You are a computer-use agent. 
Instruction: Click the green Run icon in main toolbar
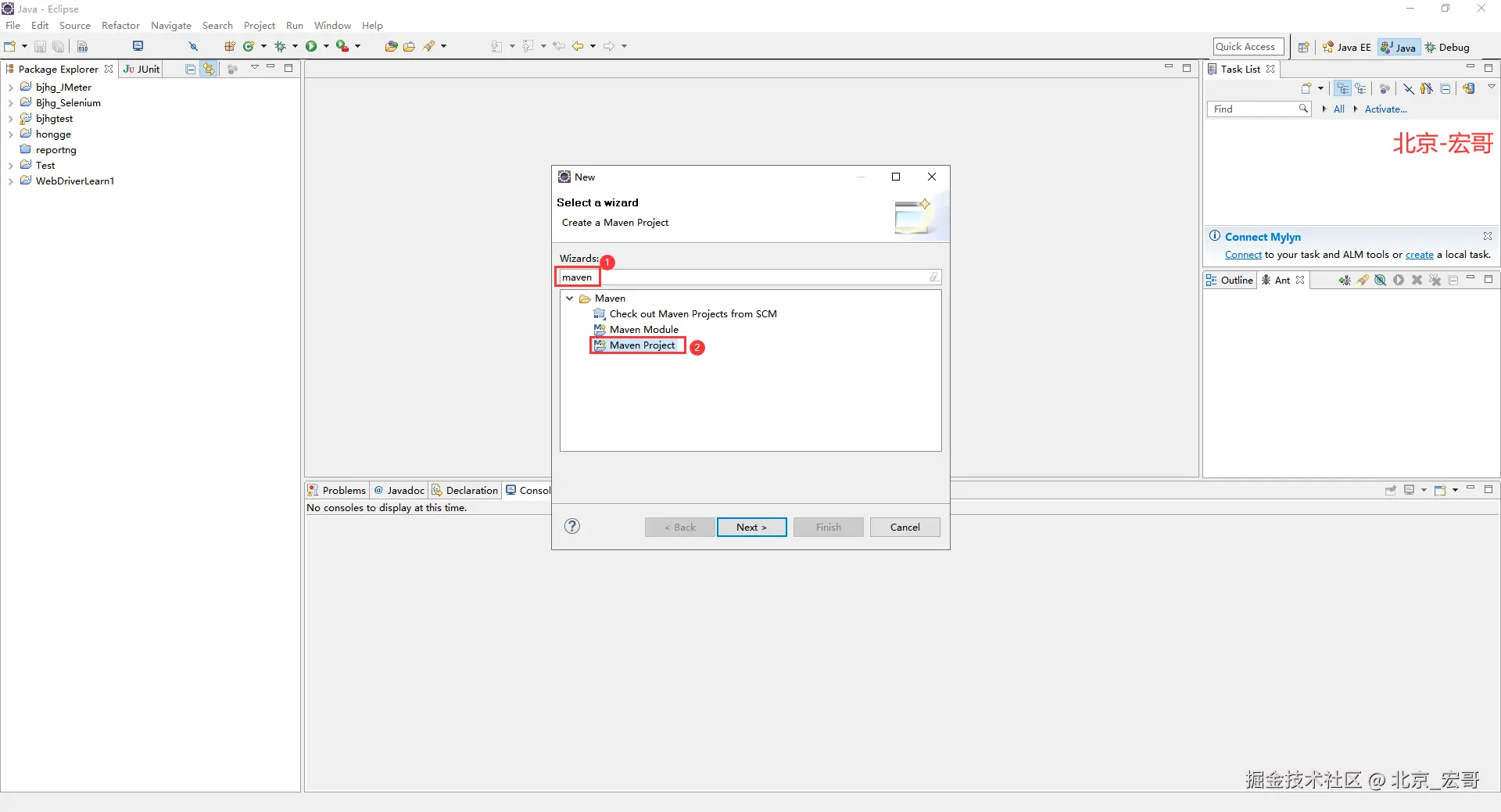(x=311, y=46)
